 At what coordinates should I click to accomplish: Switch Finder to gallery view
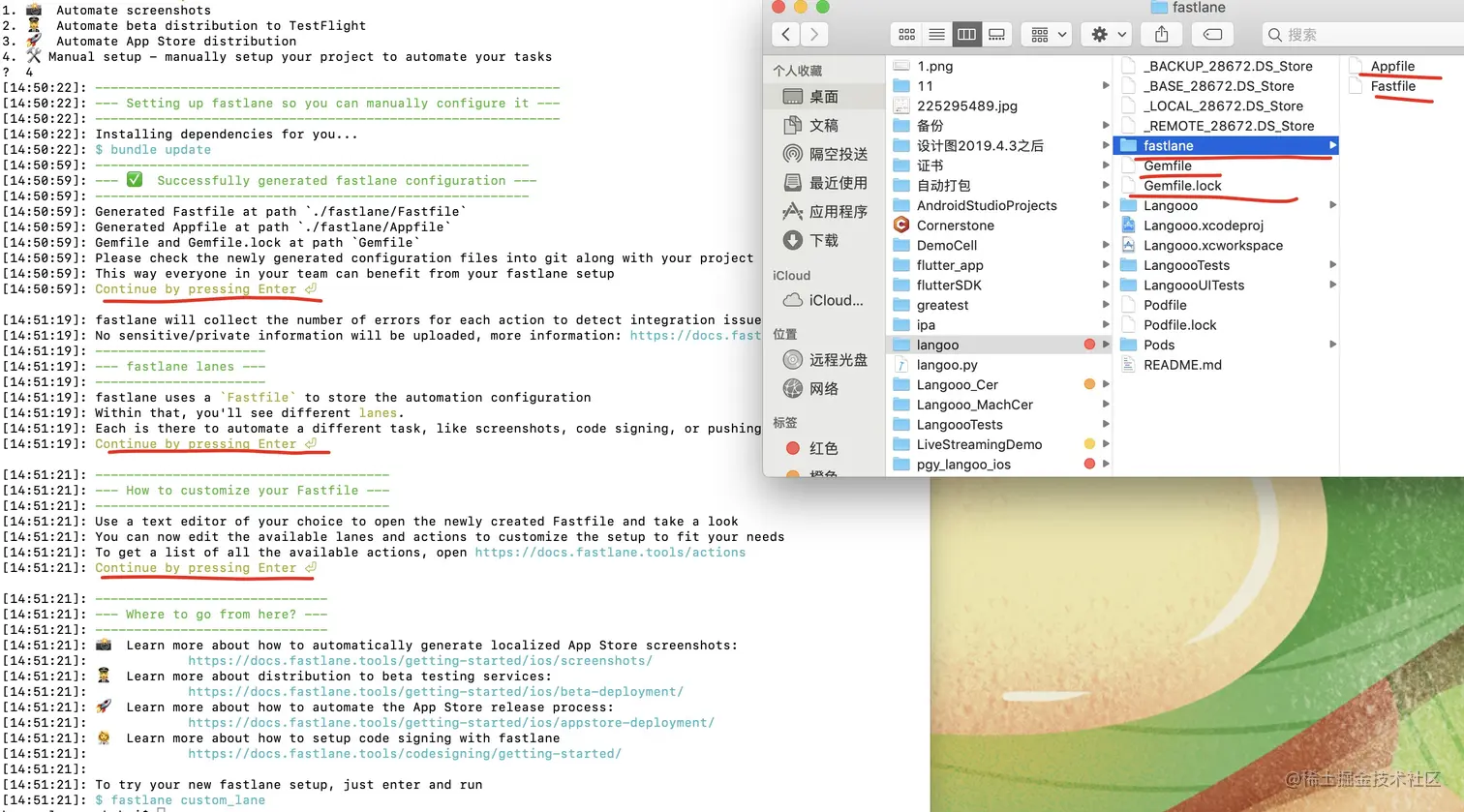coord(996,35)
